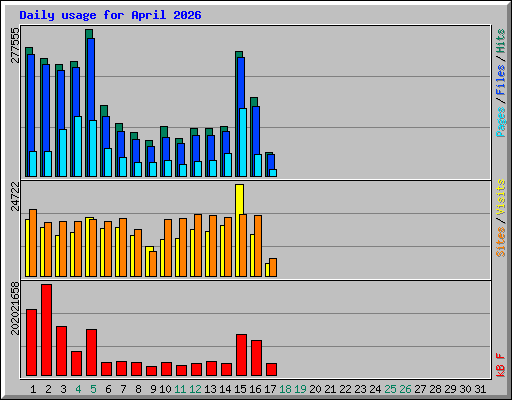Click the 277555 axis value
Image resolution: width=512 pixels, height=400 pixels.
[15, 46]
